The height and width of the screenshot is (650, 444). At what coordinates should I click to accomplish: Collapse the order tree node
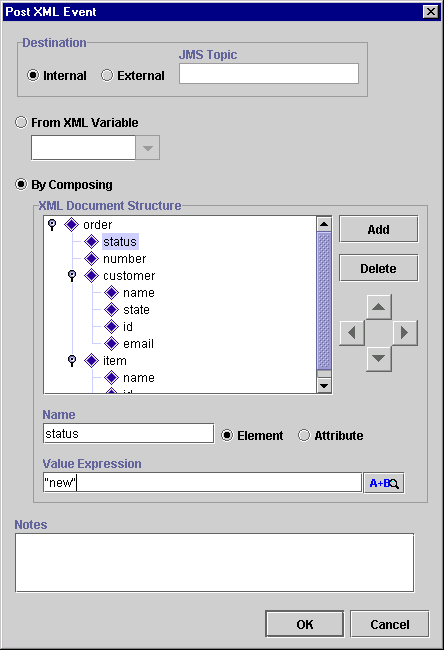pos(52,225)
